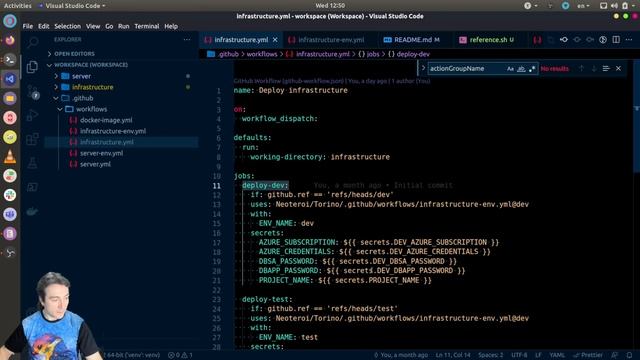Switch to reference.sh tab
The height and width of the screenshot is (360, 640).
[x=488, y=40]
